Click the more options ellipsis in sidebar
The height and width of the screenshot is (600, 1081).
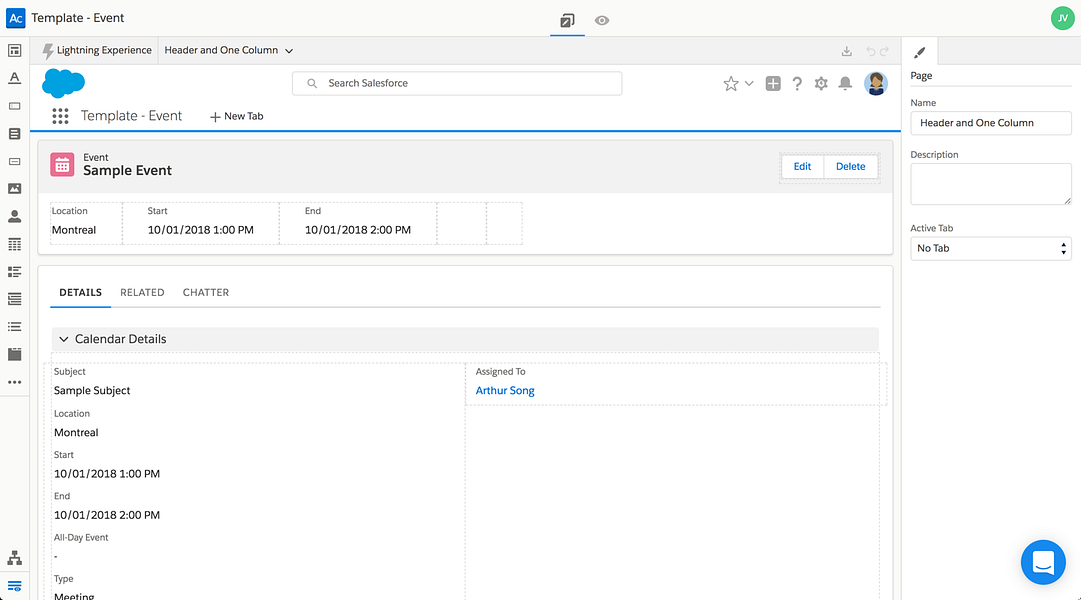click(14, 382)
